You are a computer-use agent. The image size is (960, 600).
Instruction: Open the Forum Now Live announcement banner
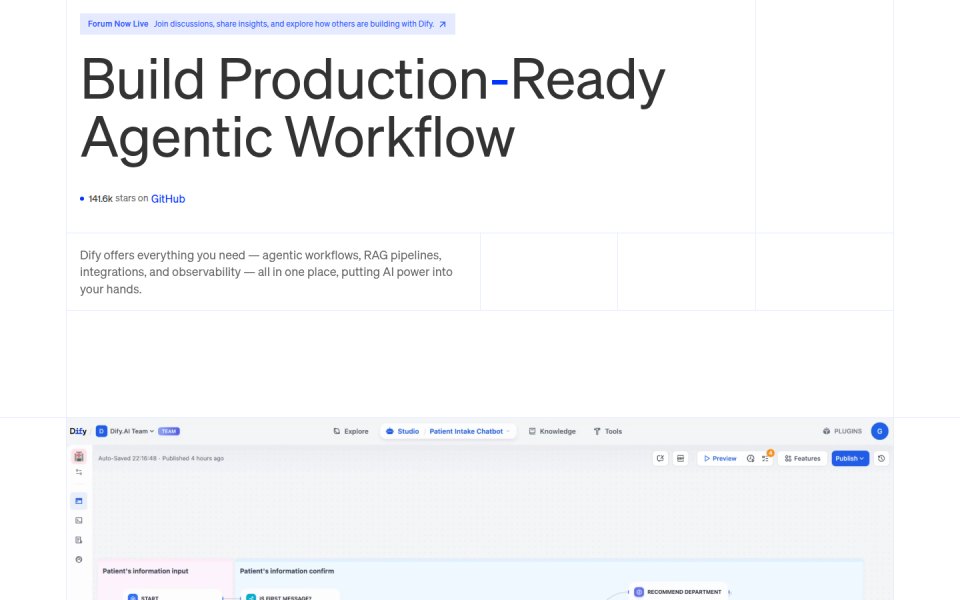268,24
